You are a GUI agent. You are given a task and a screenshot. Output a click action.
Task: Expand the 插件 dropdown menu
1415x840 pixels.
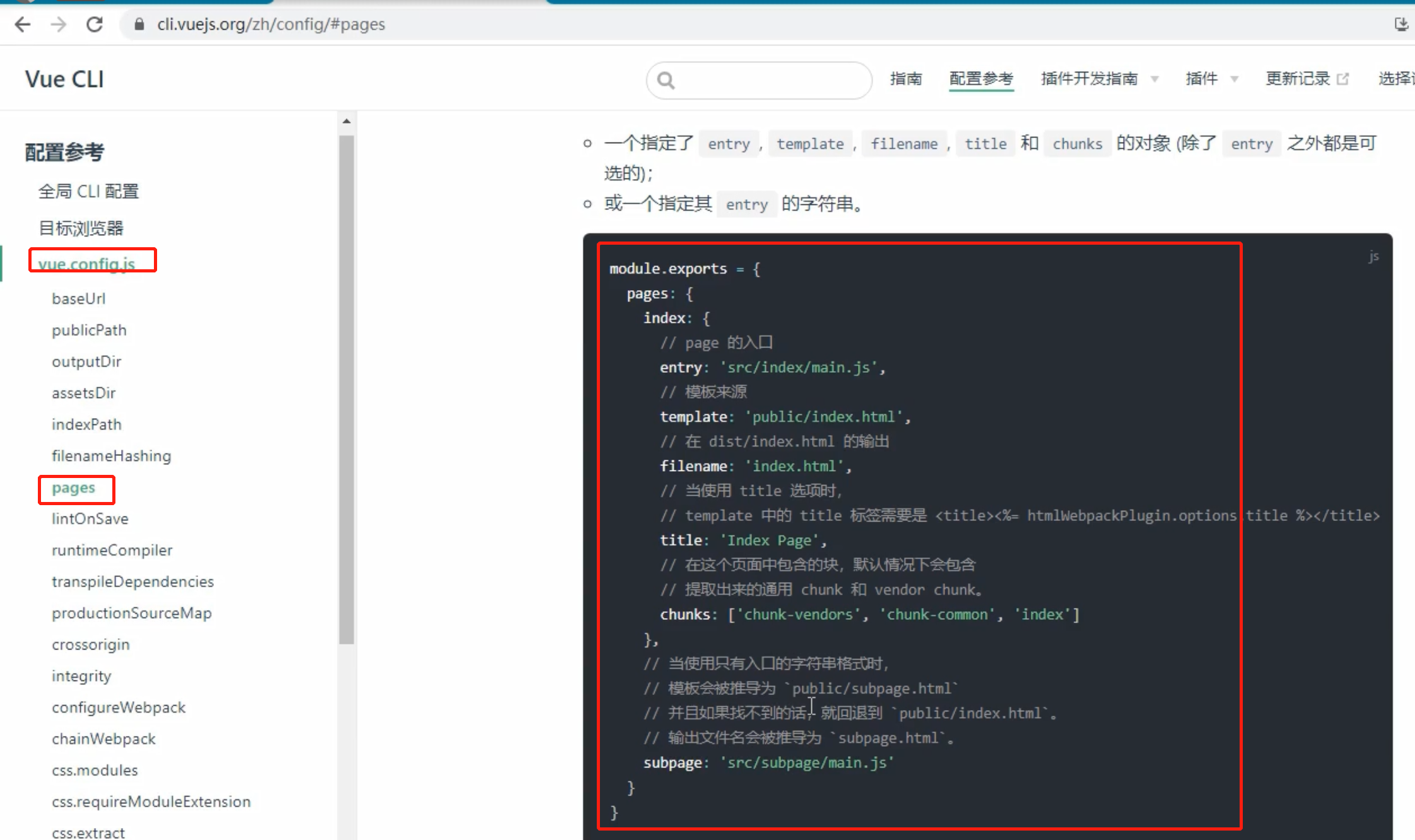pos(1211,79)
